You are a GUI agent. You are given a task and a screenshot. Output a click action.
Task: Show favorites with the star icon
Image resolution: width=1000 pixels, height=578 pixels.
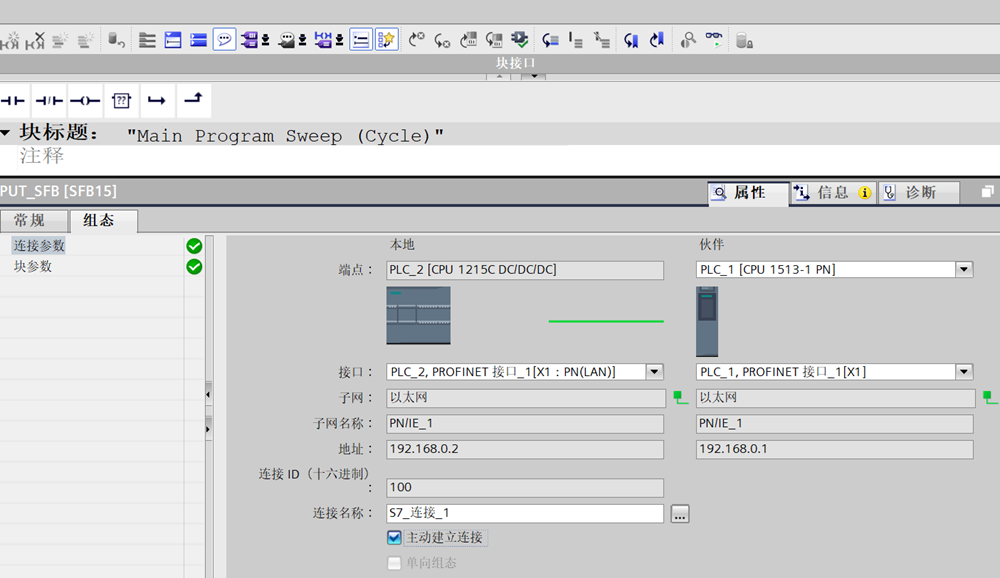387,40
